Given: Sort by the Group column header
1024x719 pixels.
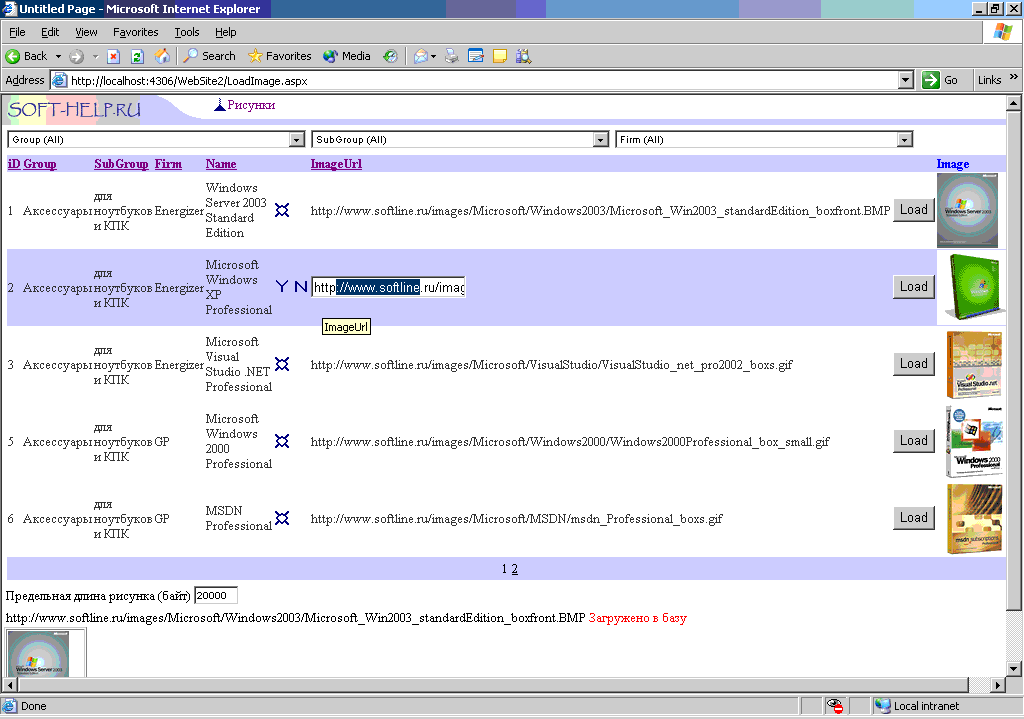Looking at the screenshot, I should tap(40, 164).
